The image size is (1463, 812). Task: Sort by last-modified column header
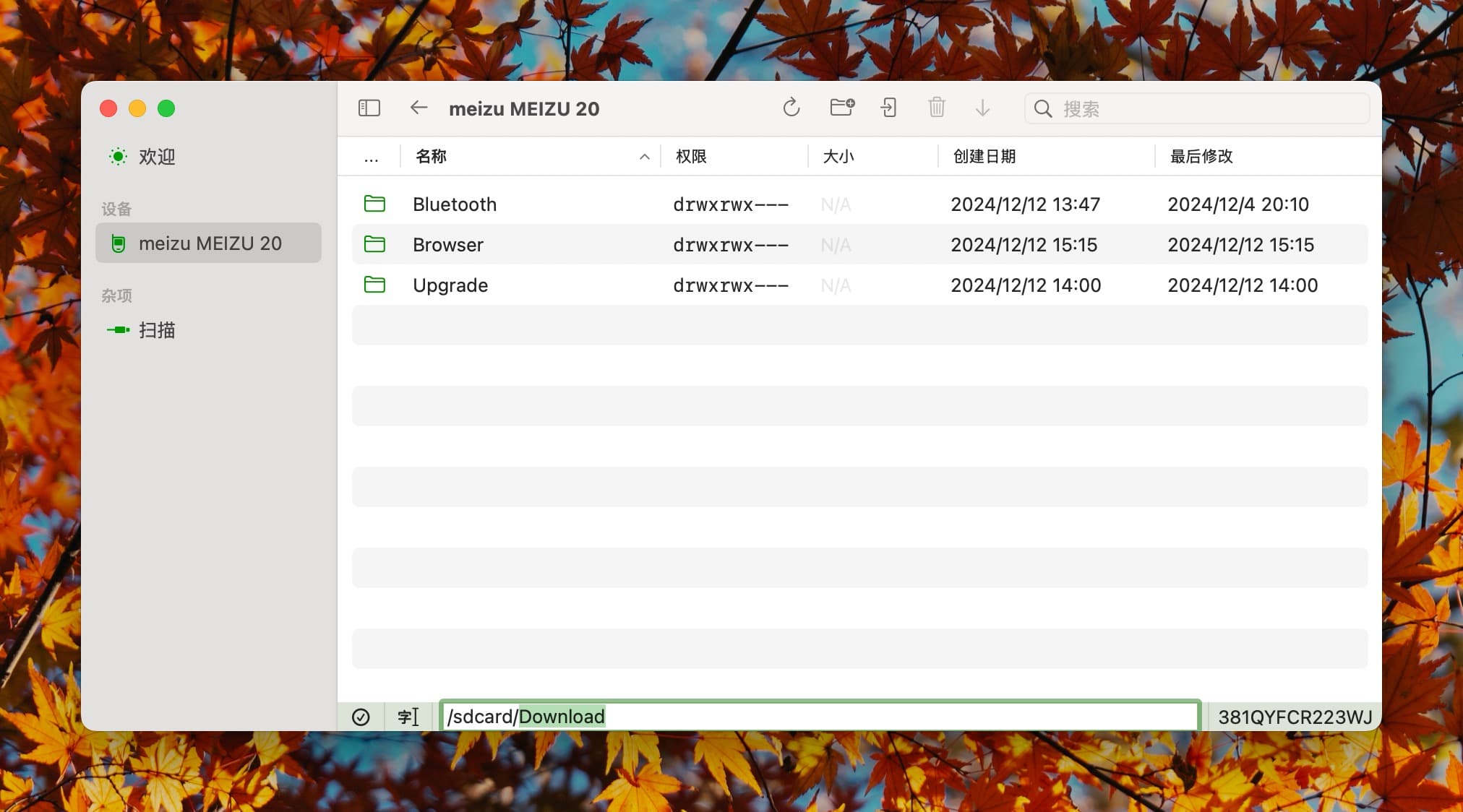1201,157
